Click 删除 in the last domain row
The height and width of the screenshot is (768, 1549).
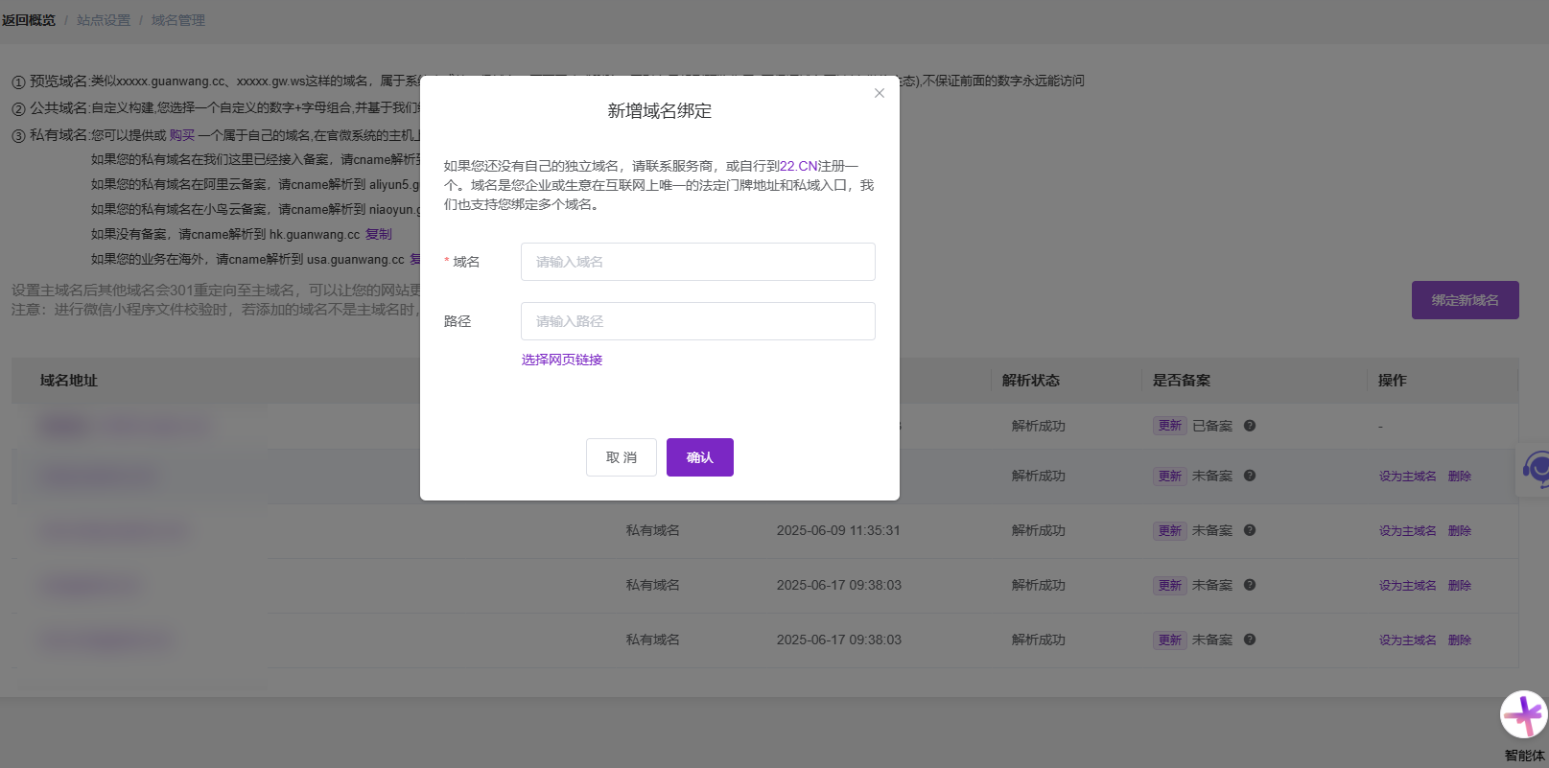point(1459,640)
